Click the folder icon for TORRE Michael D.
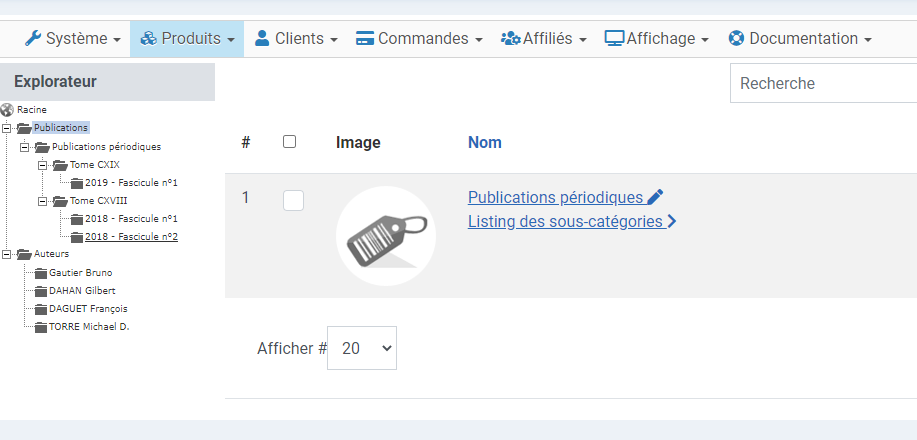The width and height of the screenshot is (917, 440). (x=41, y=327)
